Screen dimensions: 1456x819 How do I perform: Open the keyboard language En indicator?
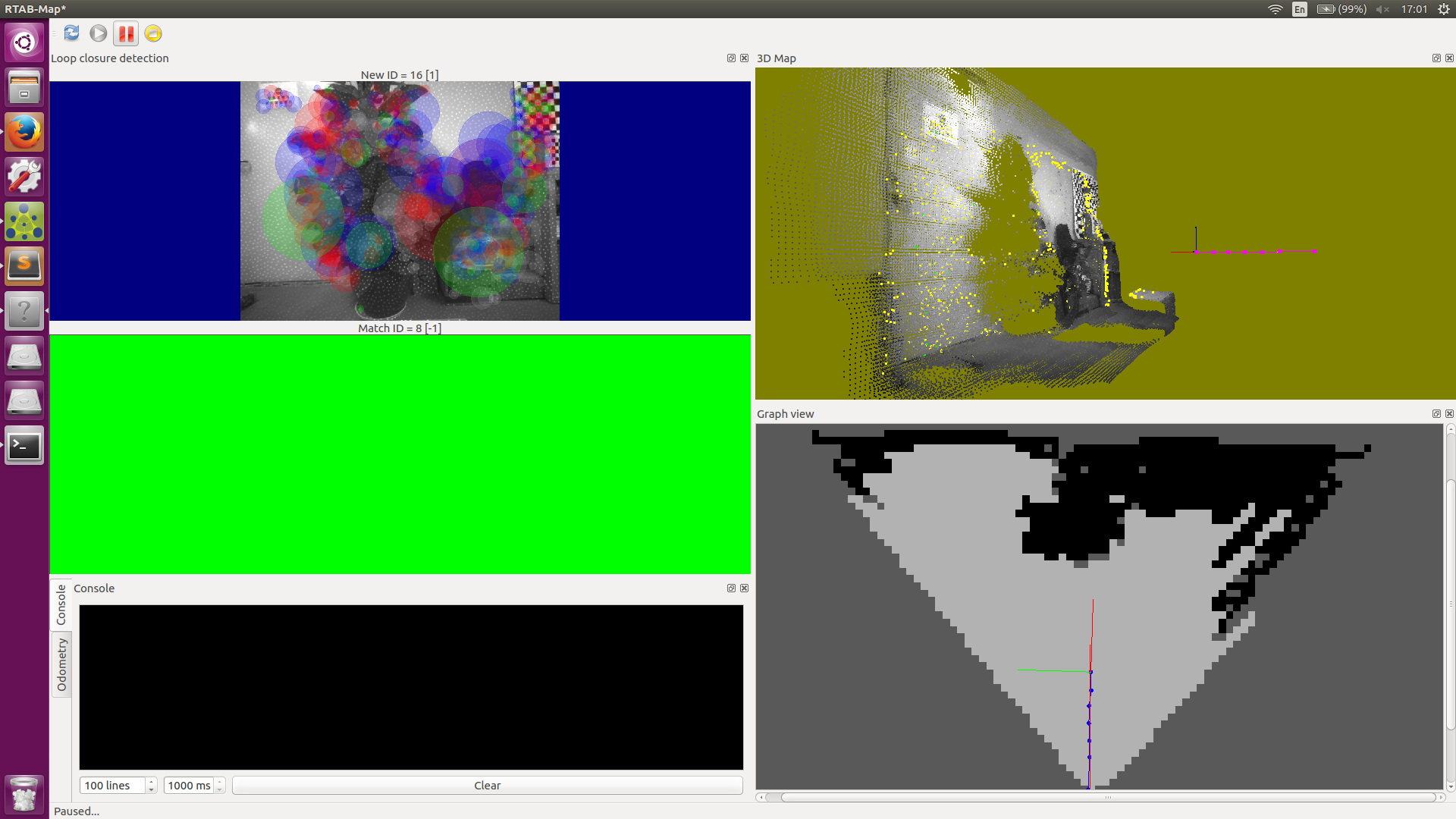pos(1300,9)
